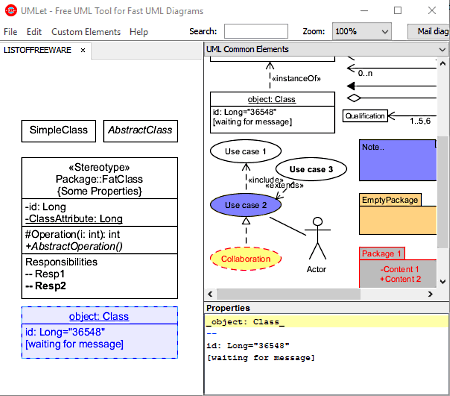Pick the orange EmptyPackage element

click(398, 214)
